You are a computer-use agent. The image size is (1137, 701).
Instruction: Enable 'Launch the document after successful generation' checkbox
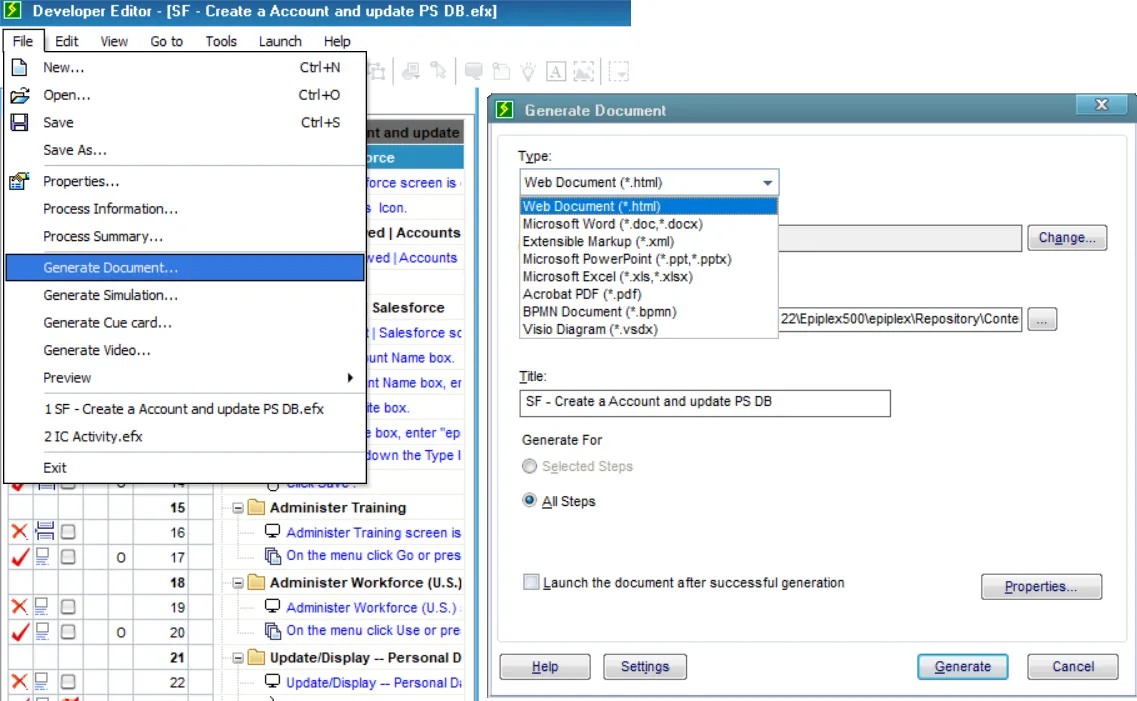click(x=531, y=582)
